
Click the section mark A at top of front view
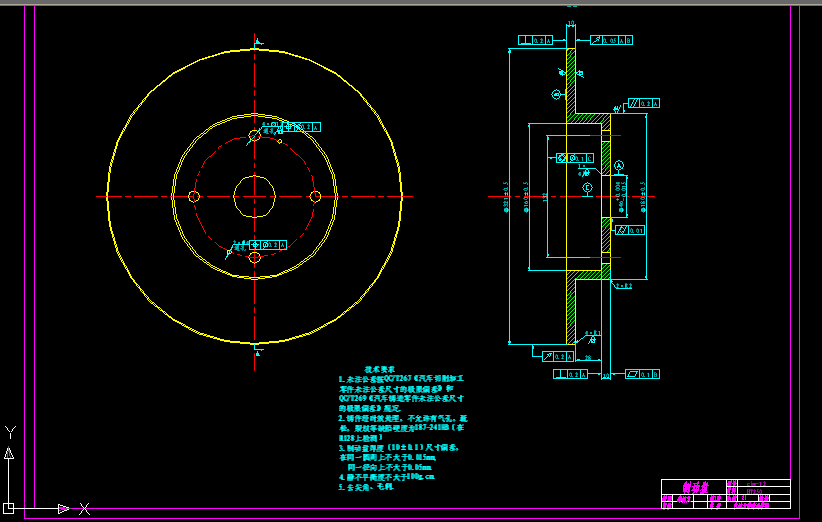[258, 42]
